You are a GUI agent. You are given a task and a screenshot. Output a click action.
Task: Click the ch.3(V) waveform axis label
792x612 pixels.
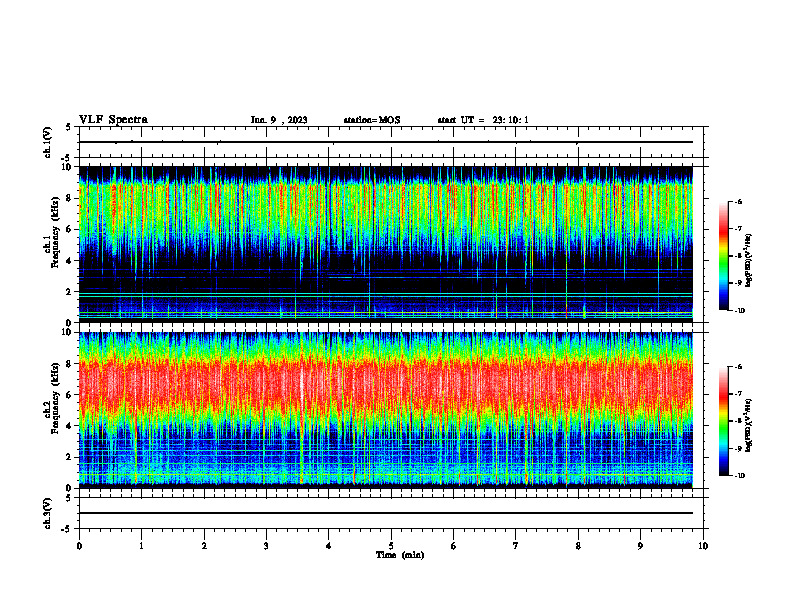click(48, 513)
